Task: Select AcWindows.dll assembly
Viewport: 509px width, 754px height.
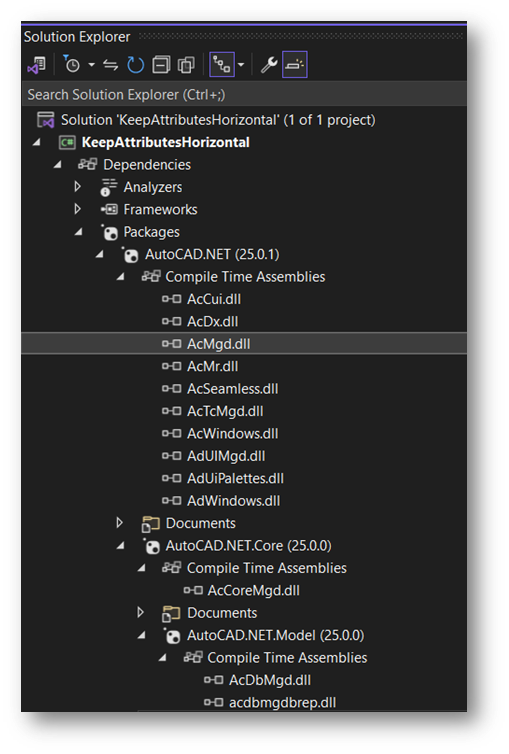Action: [233, 433]
